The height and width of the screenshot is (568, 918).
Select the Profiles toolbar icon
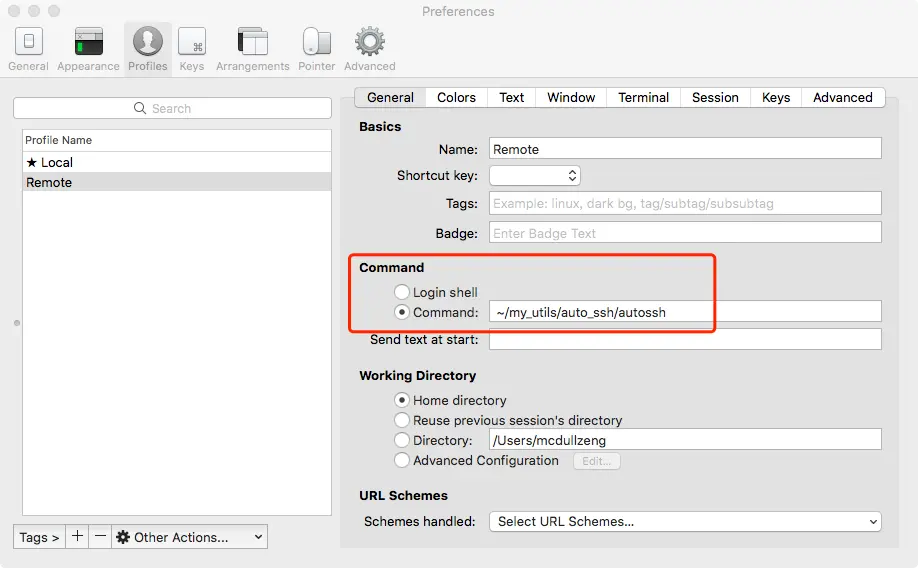click(148, 49)
